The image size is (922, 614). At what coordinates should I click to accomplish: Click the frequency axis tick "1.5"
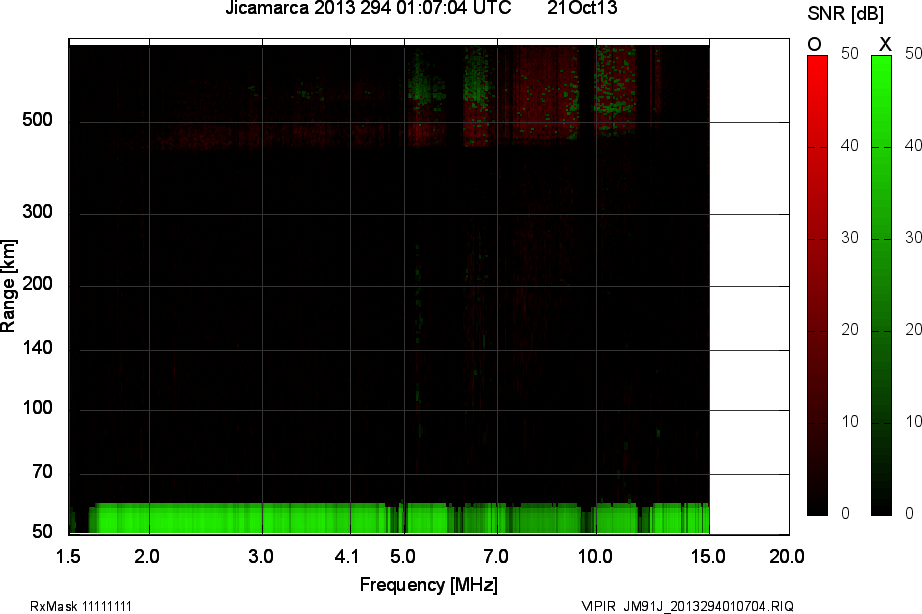tap(68, 556)
